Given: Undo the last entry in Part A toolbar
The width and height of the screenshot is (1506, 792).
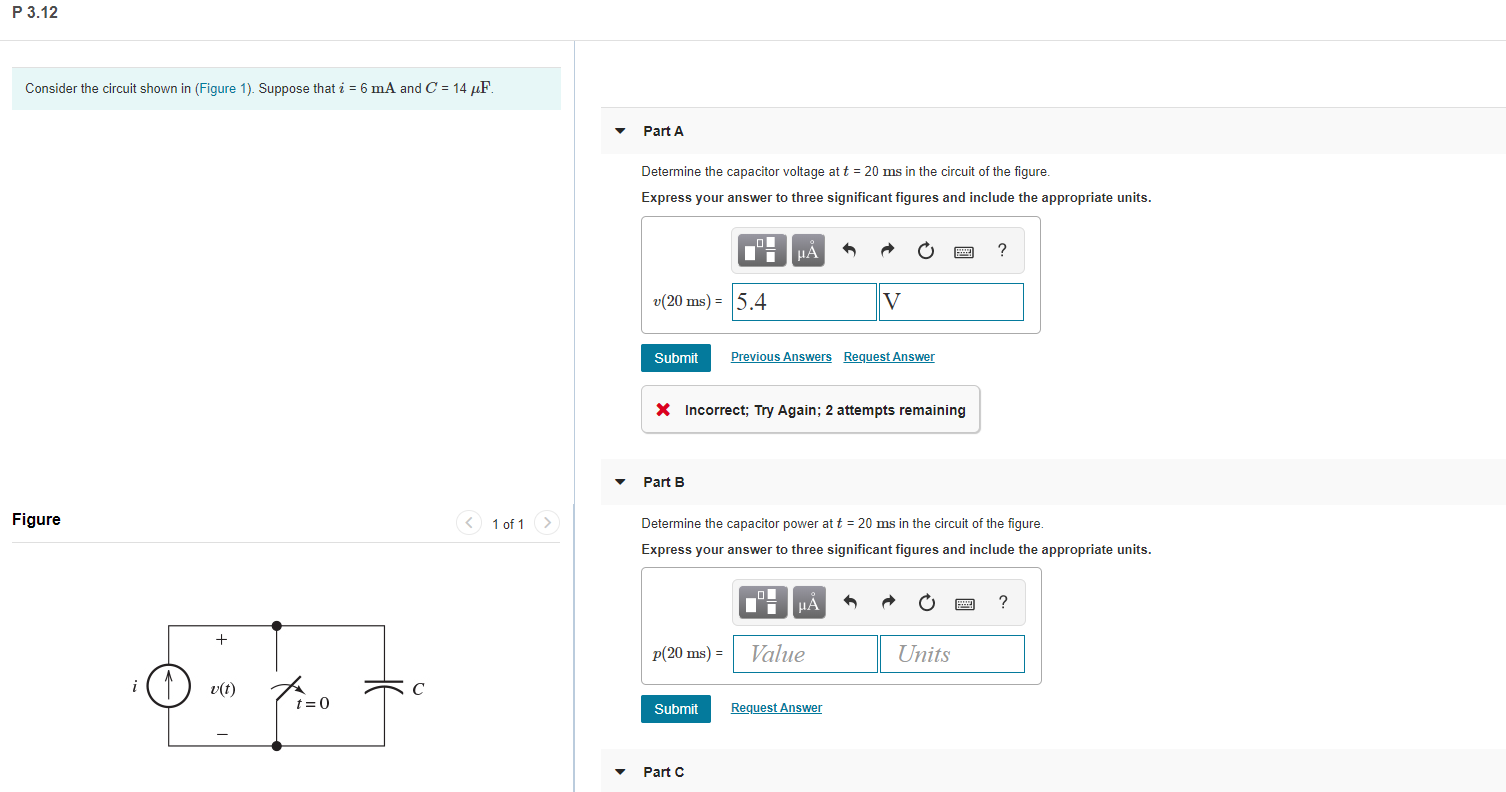Looking at the screenshot, I should click(x=850, y=250).
